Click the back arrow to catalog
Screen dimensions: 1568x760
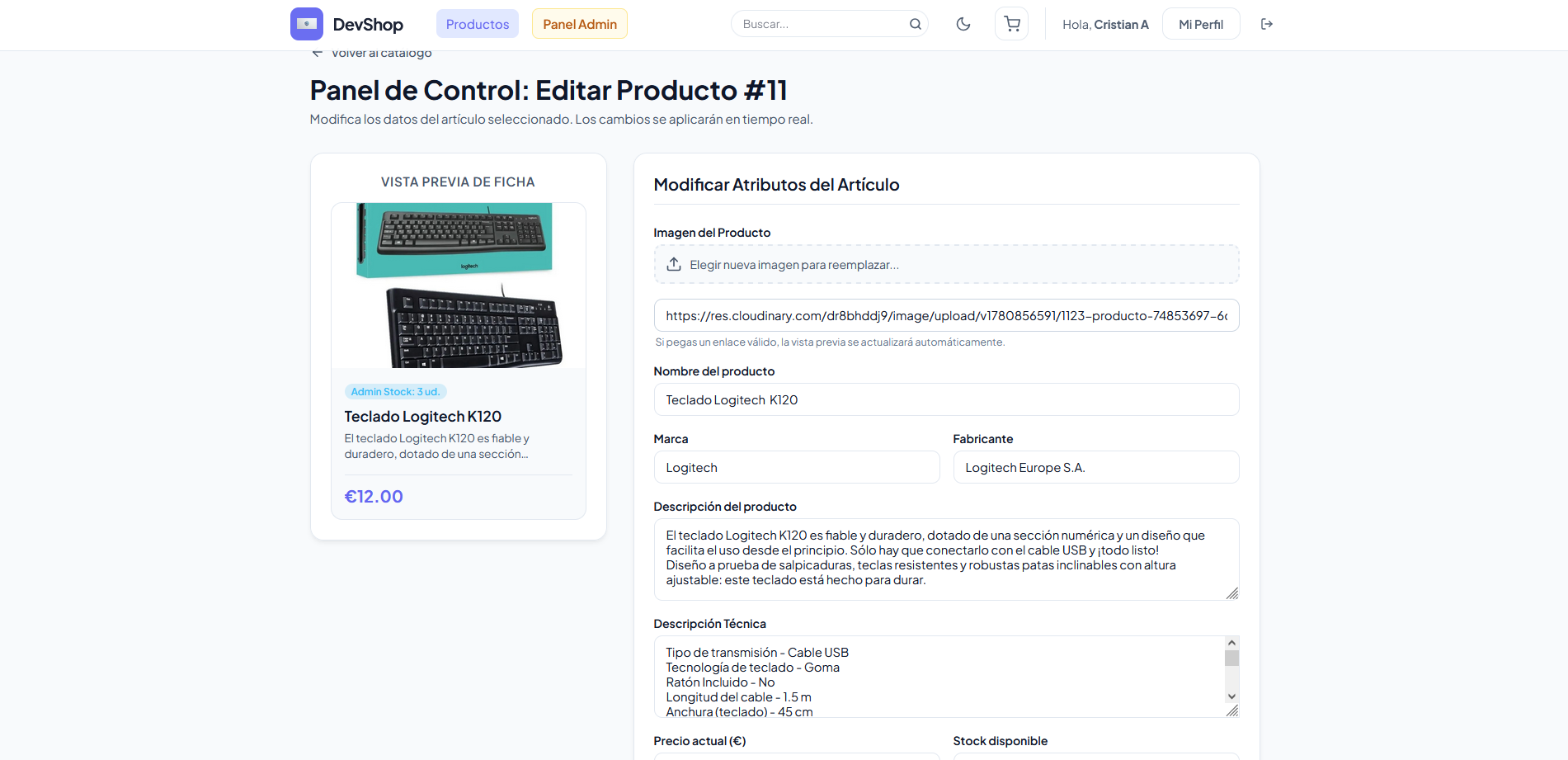click(x=317, y=53)
